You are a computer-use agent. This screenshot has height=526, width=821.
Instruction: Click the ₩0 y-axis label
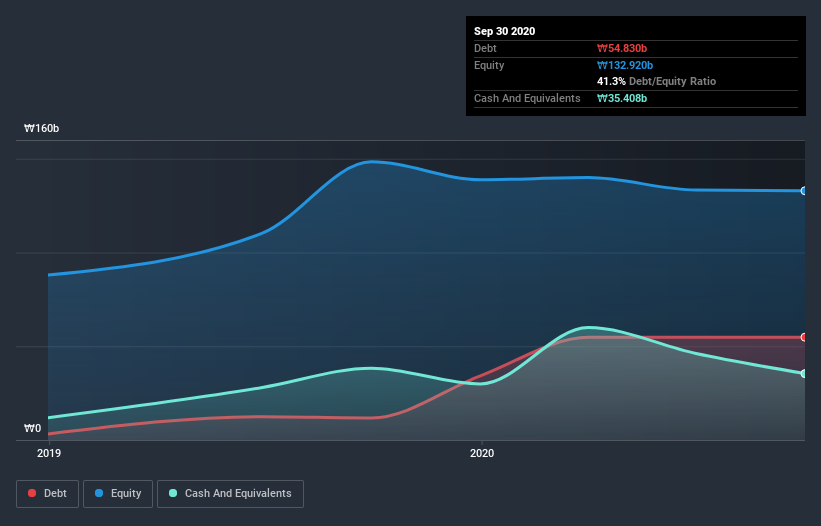[32, 428]
